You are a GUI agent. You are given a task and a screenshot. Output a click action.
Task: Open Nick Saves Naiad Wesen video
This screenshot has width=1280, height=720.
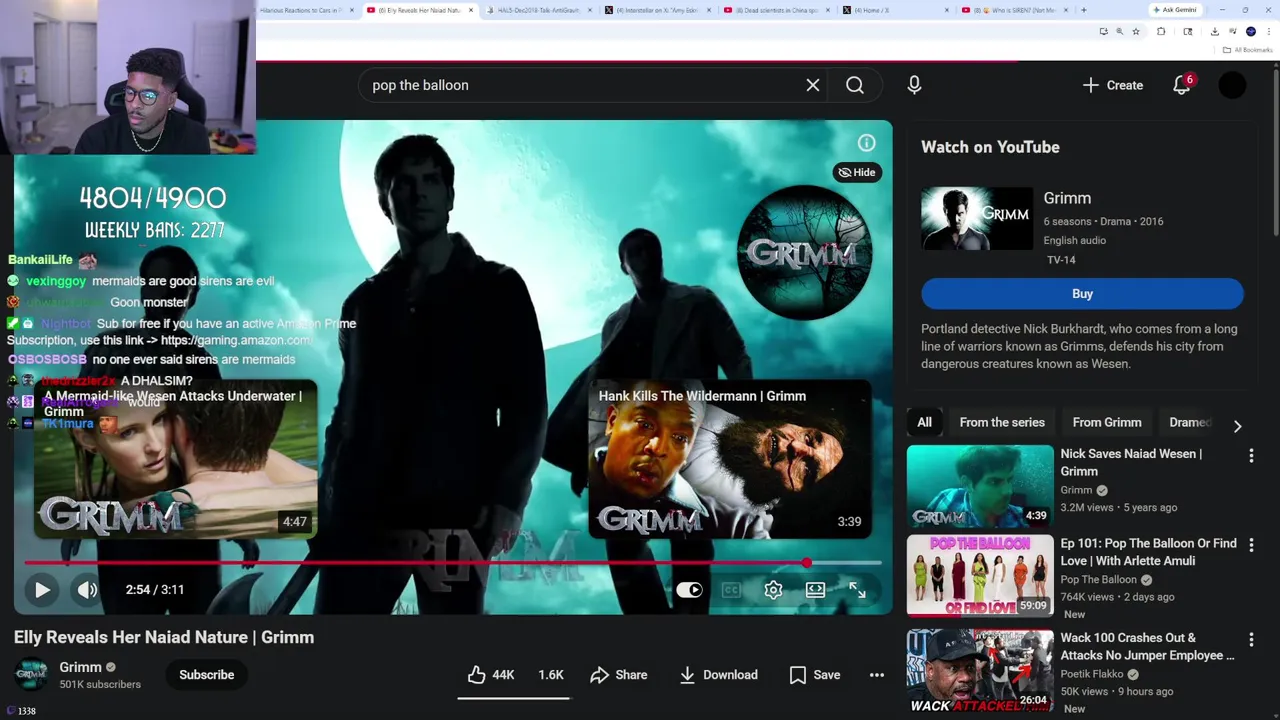point(980,486)
